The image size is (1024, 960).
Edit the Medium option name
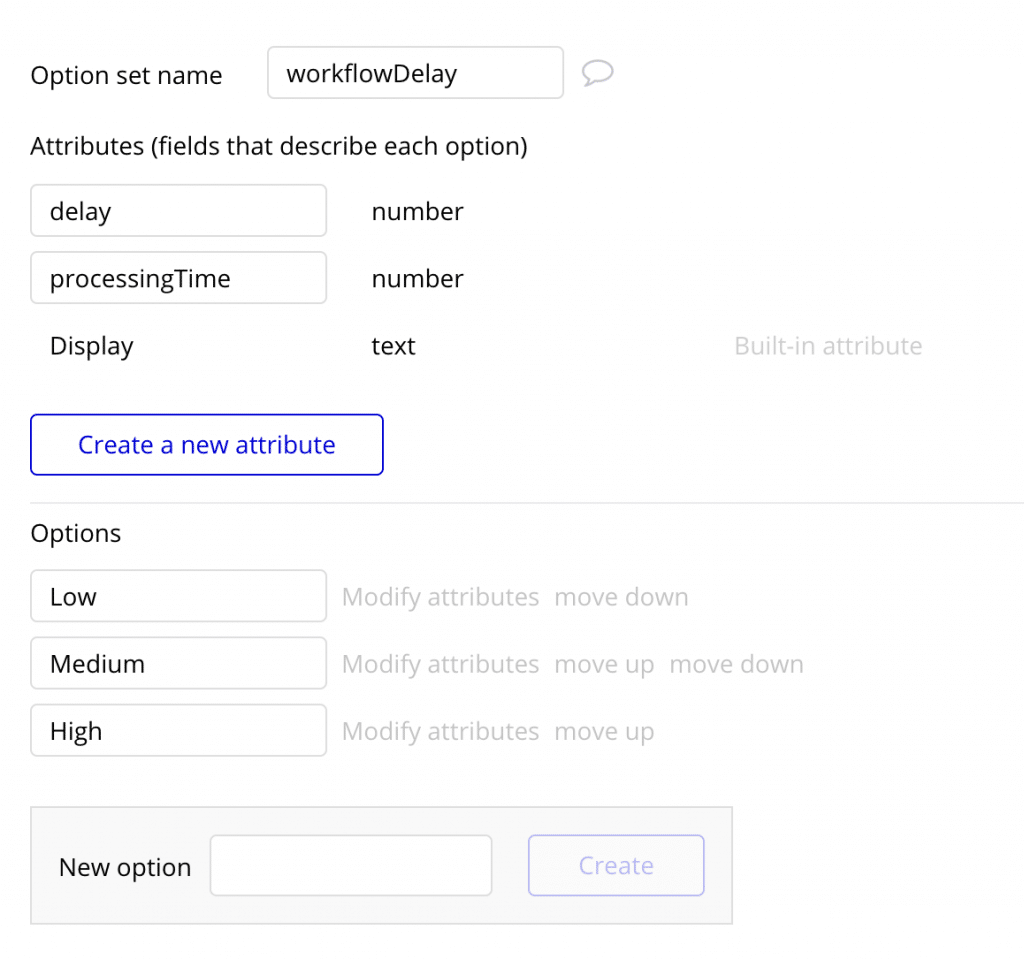coord(178,663)
